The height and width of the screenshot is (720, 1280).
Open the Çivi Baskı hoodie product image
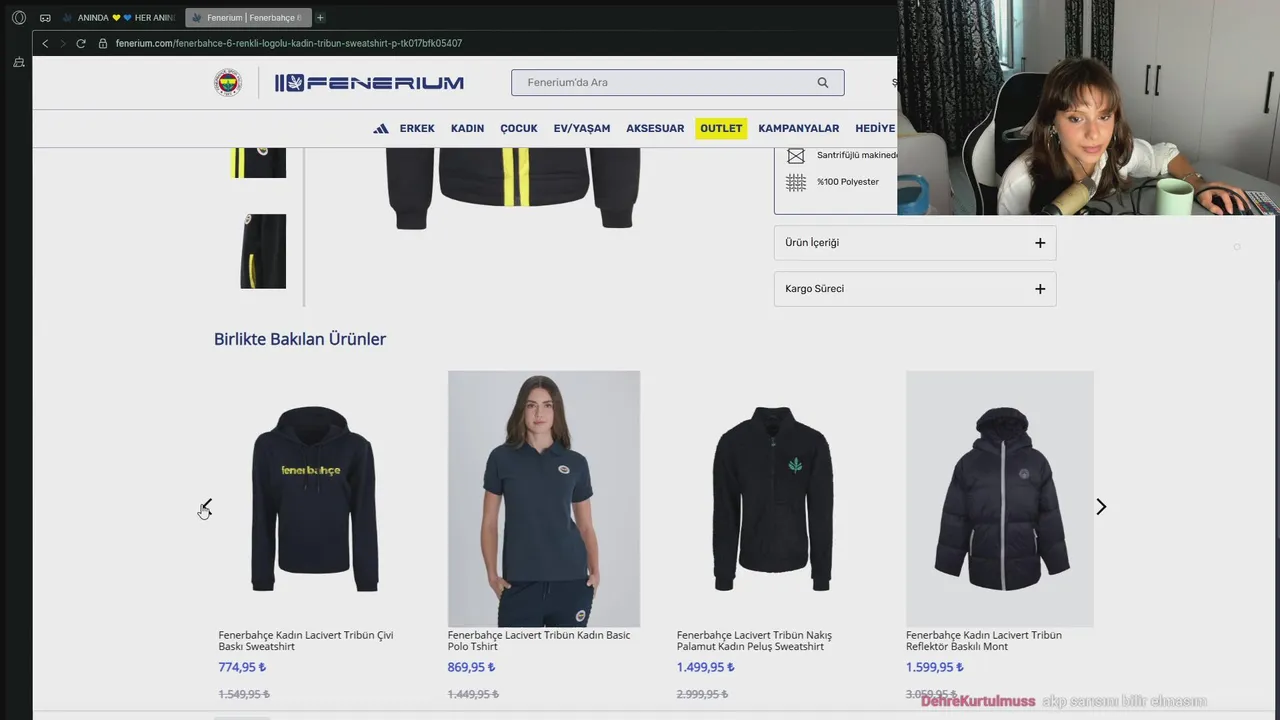pyautogui.click(x=314, y=499)
